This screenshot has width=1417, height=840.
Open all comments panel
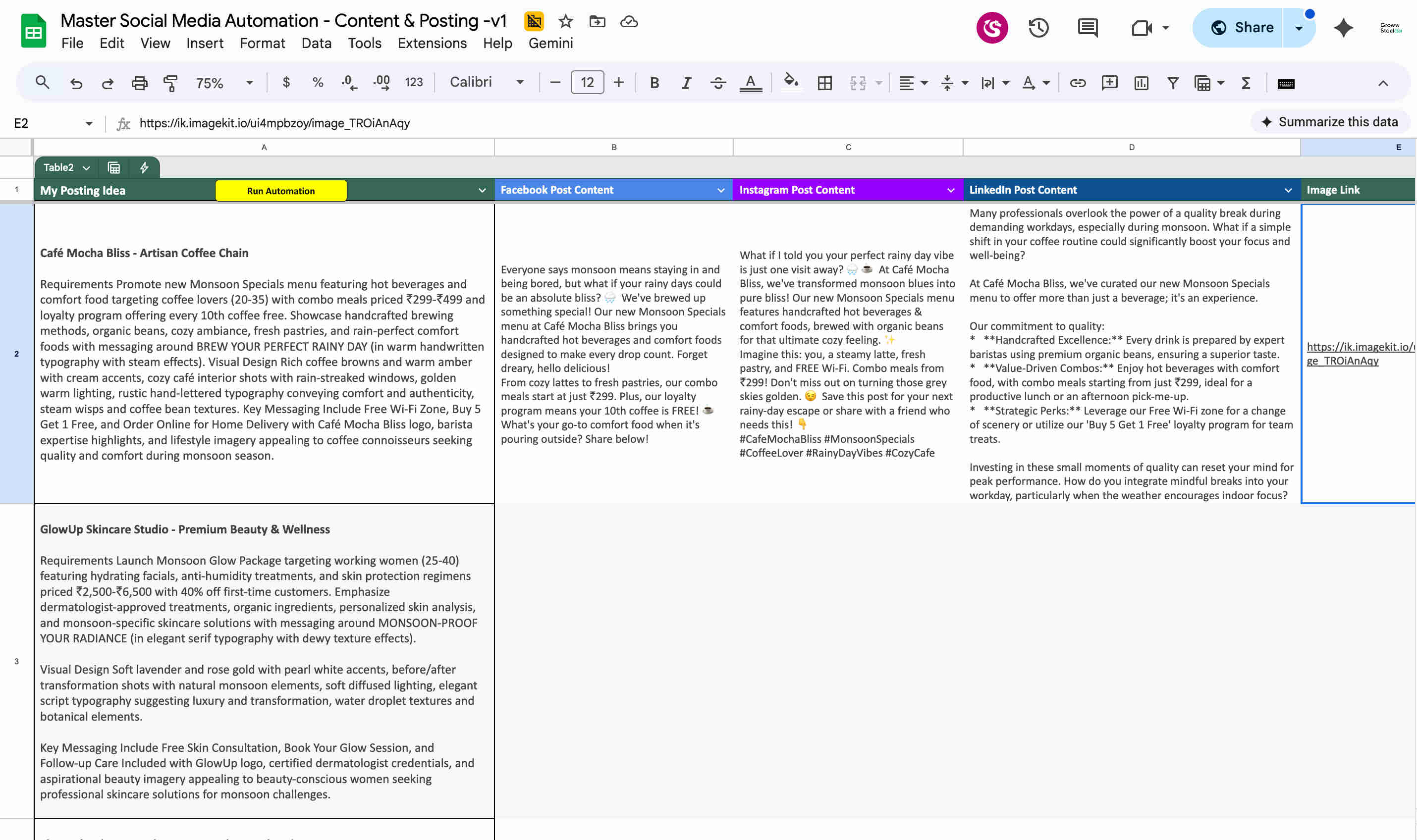point(1088,27)
